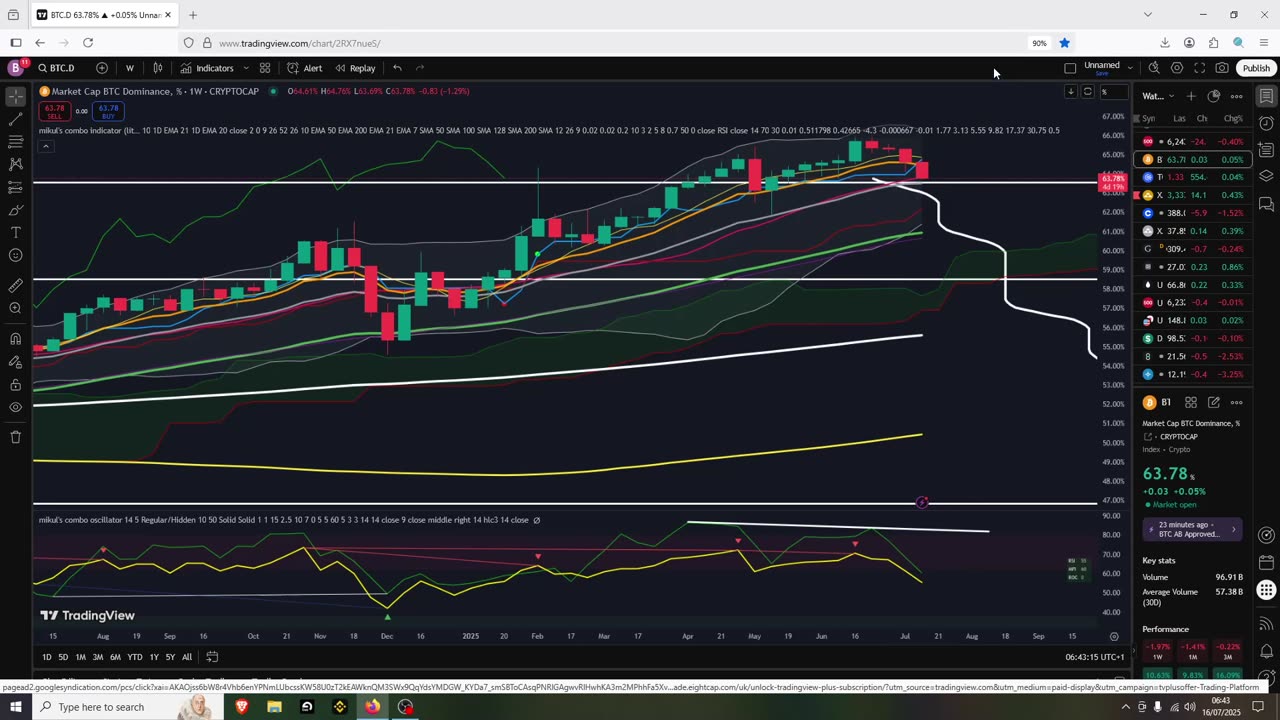
Task: Open timezone setting 06:43:15 UTC+1
Action: tap(1094, 657)
